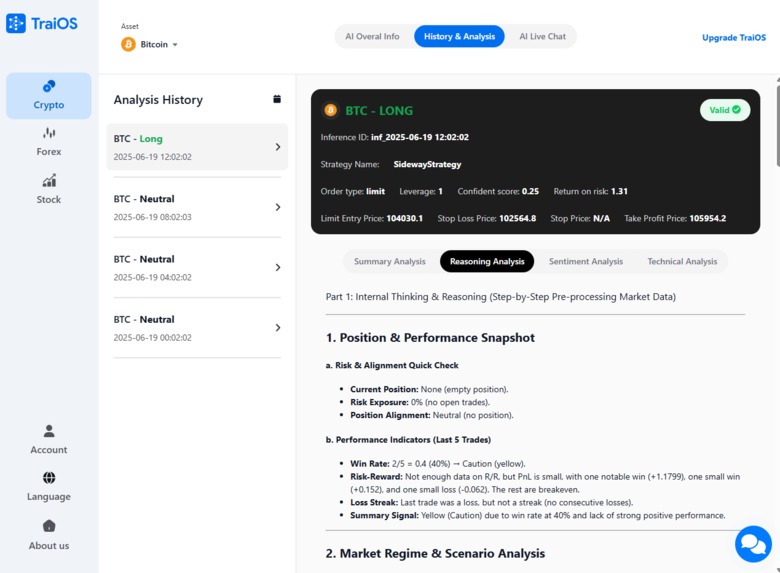The image size is (780, 573).
Task: Click the Inference ID value
Action: (x=420, y=137)
